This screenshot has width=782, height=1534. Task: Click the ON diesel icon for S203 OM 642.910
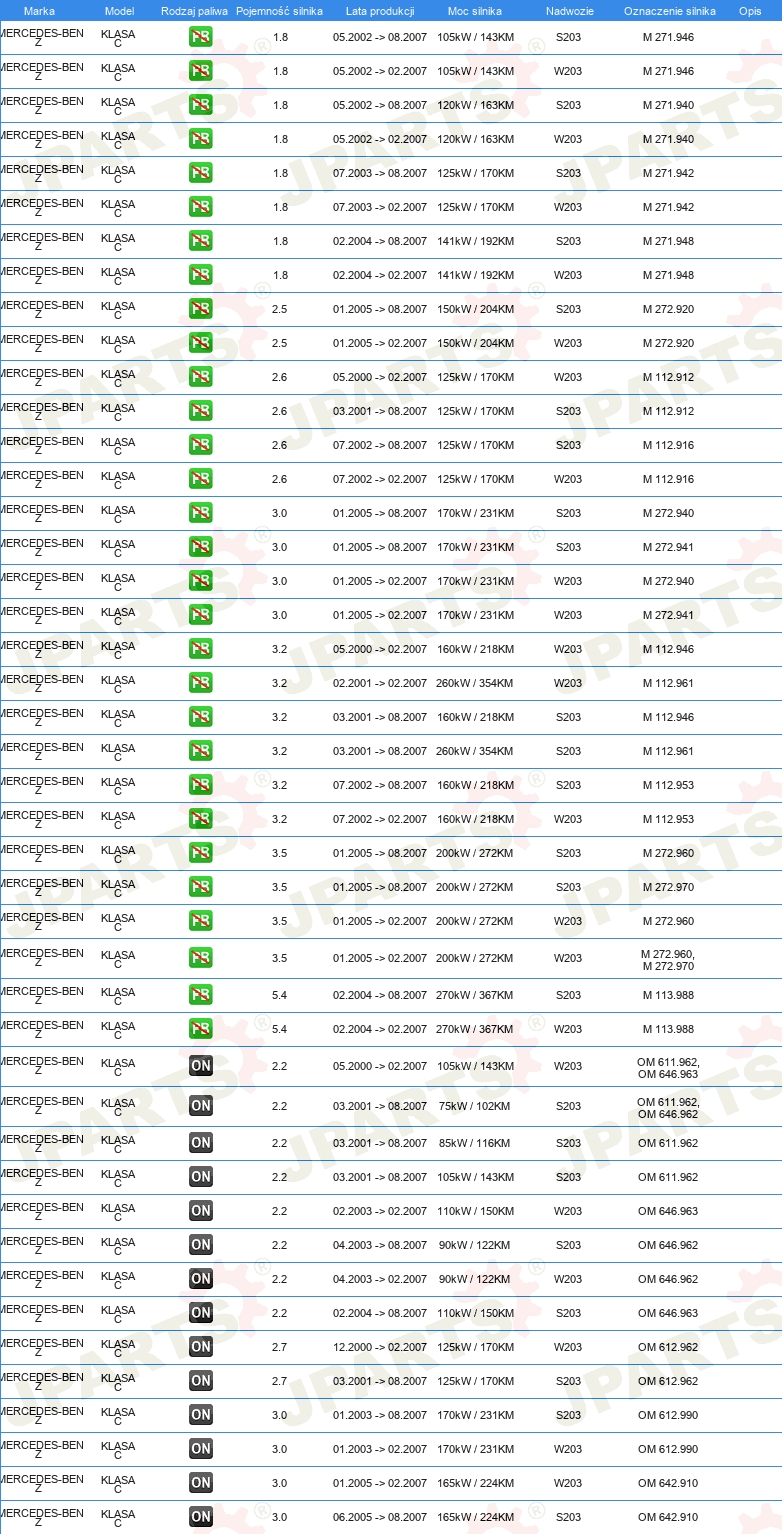[201, 1517]
